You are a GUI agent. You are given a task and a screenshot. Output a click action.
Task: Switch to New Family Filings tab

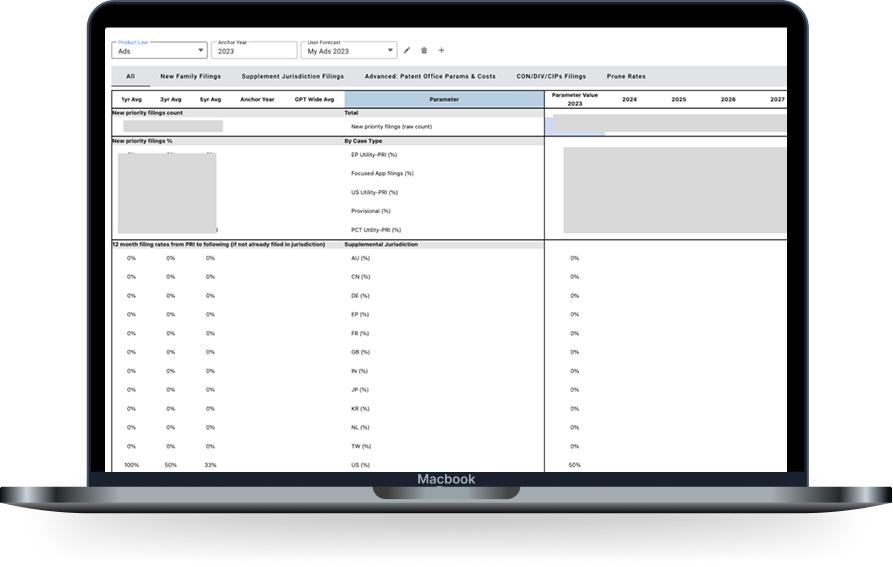(x=190, y=76)
